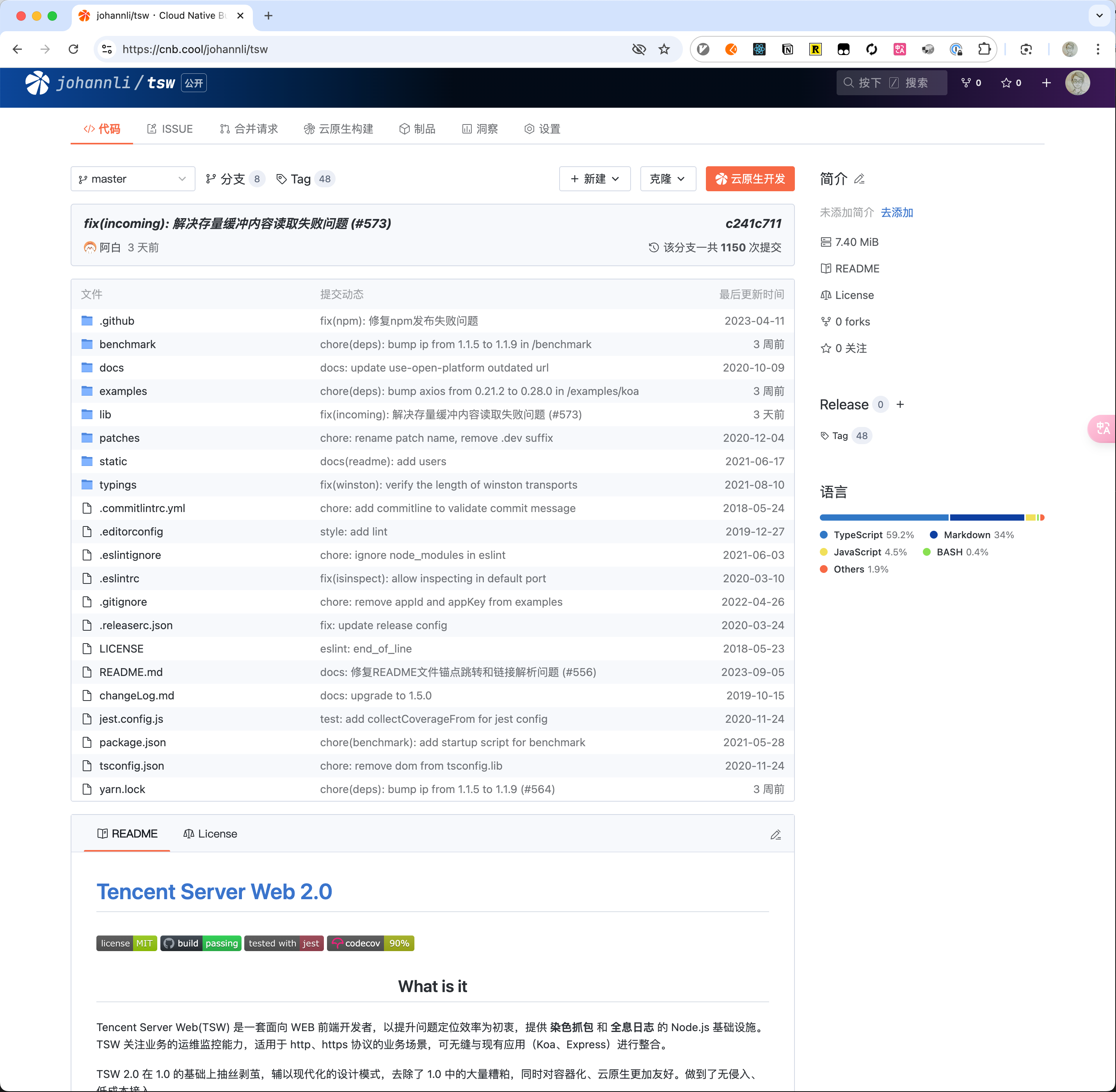
Task: Click the 去添加 link
Action: (x=897, y=213)
